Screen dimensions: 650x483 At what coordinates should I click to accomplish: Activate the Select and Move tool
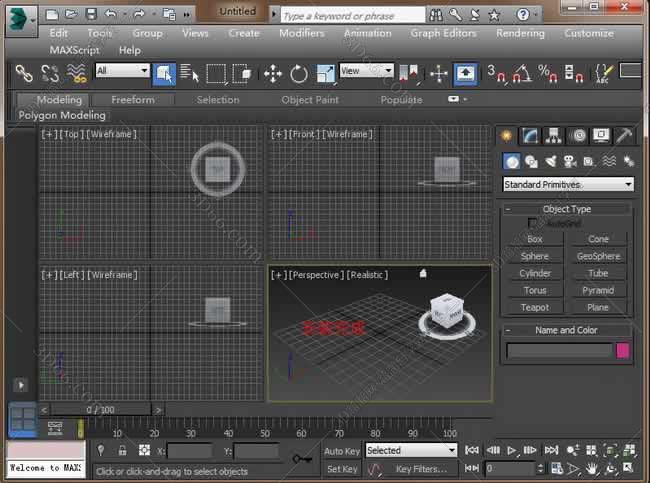tap(272, 73)
